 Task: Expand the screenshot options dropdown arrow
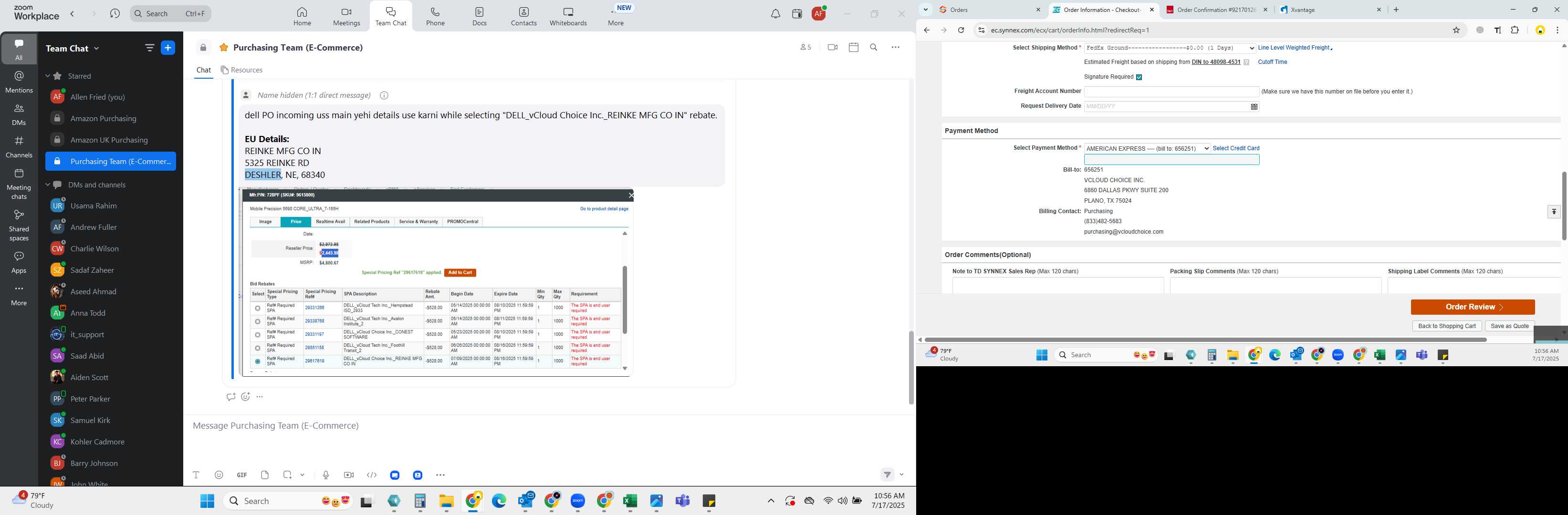click(303, 475)
